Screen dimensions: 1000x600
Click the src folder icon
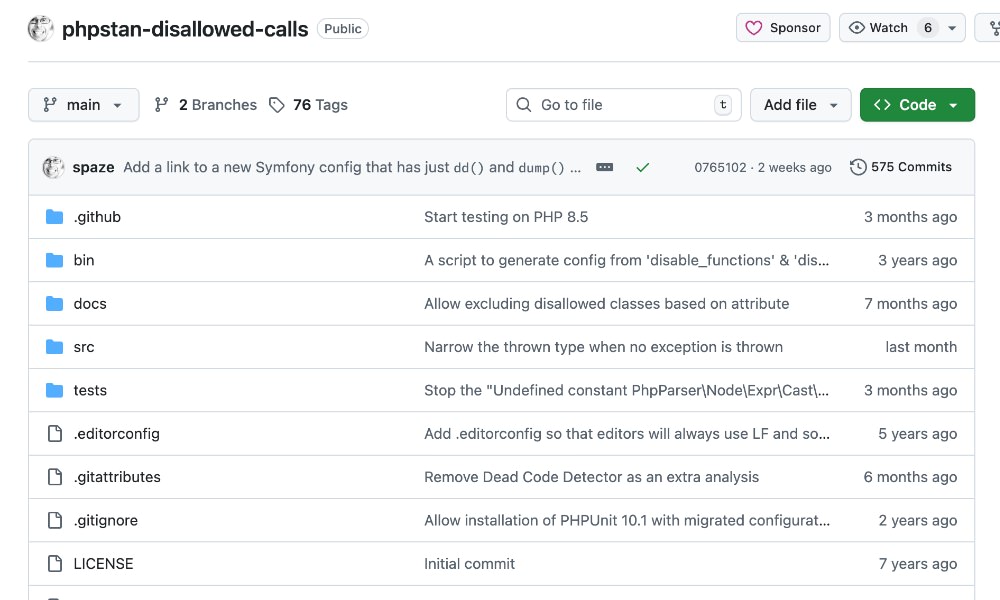point(55,347)
